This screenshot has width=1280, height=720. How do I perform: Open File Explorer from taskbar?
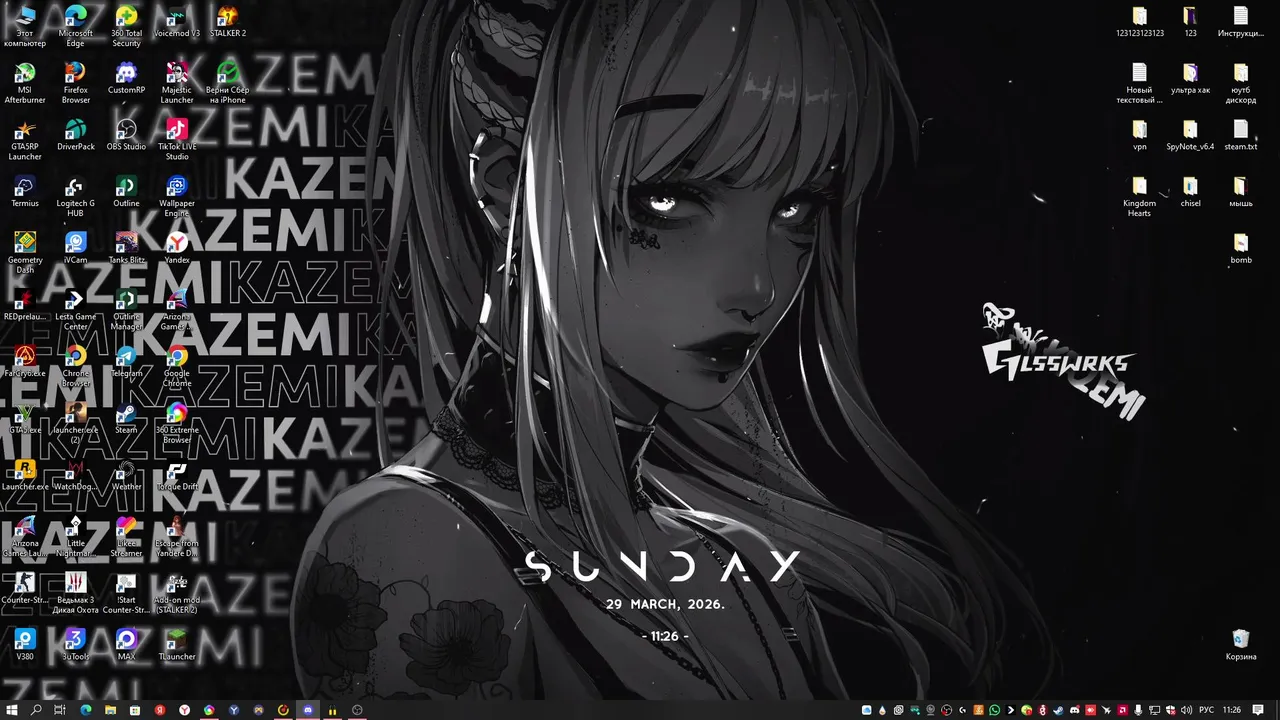(x=110, y=710)
